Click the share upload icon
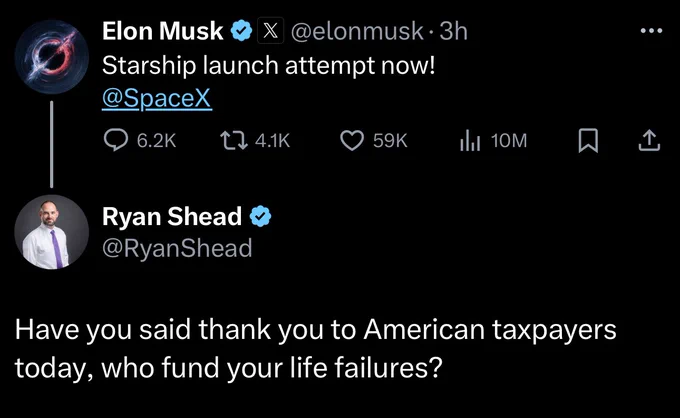This screenshot has width=680, height=418. click(x=649, y=140)
